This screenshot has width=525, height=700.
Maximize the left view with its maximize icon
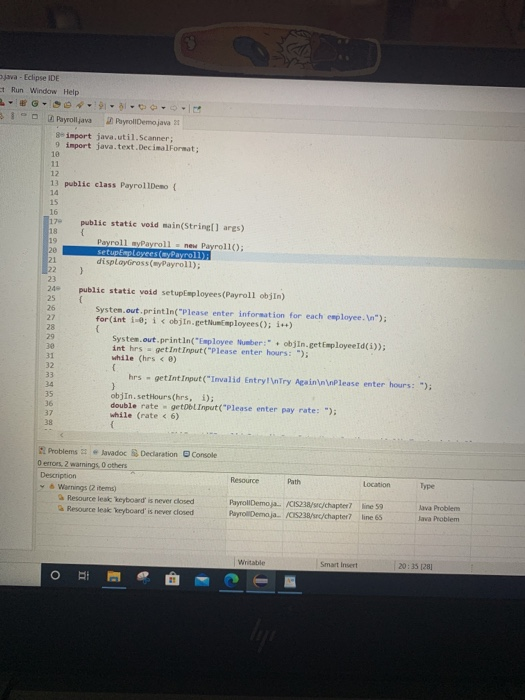35,117
